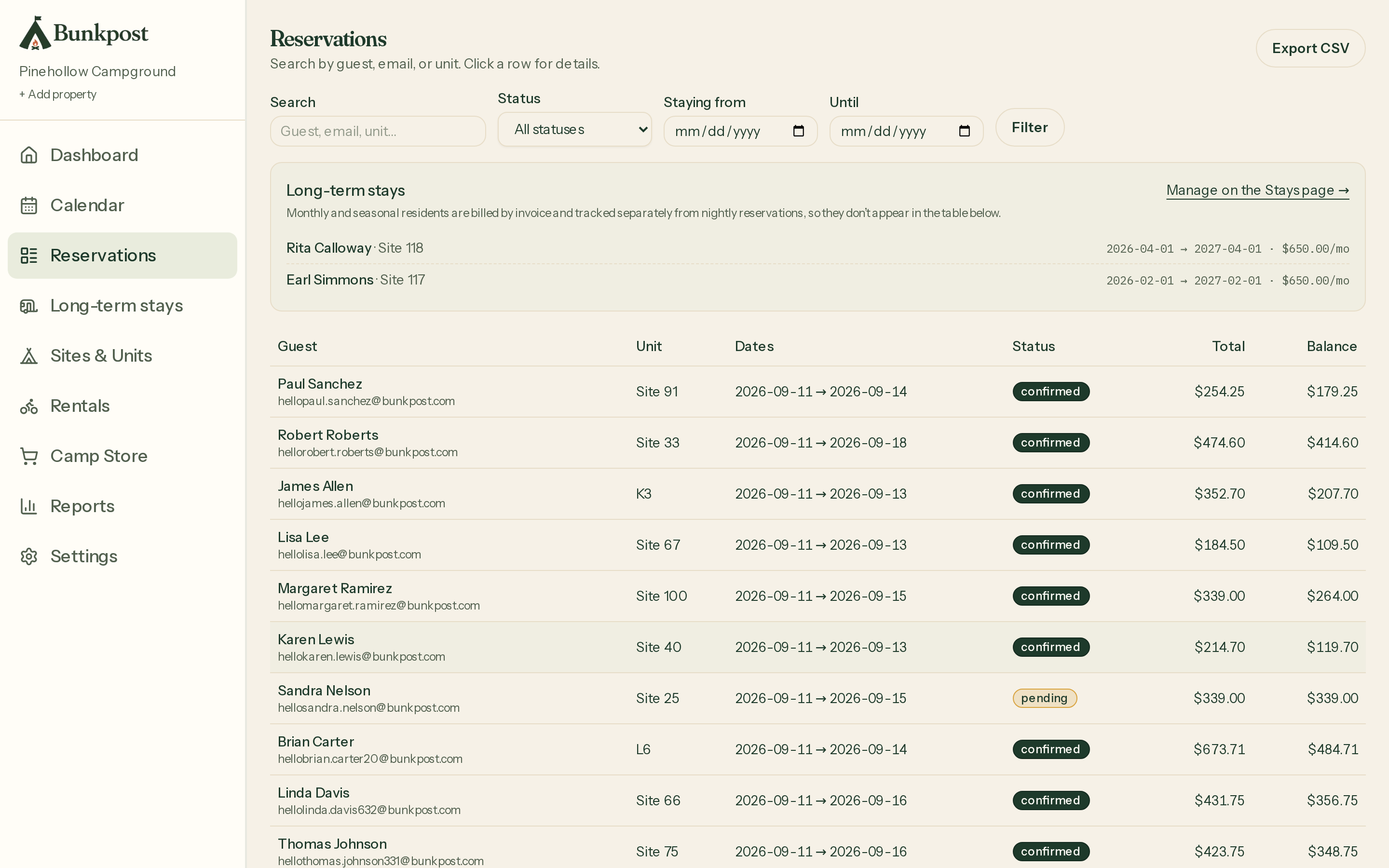1389x868 pixels.
Task: Open the Camp Store page
Action: coord(122,456)
